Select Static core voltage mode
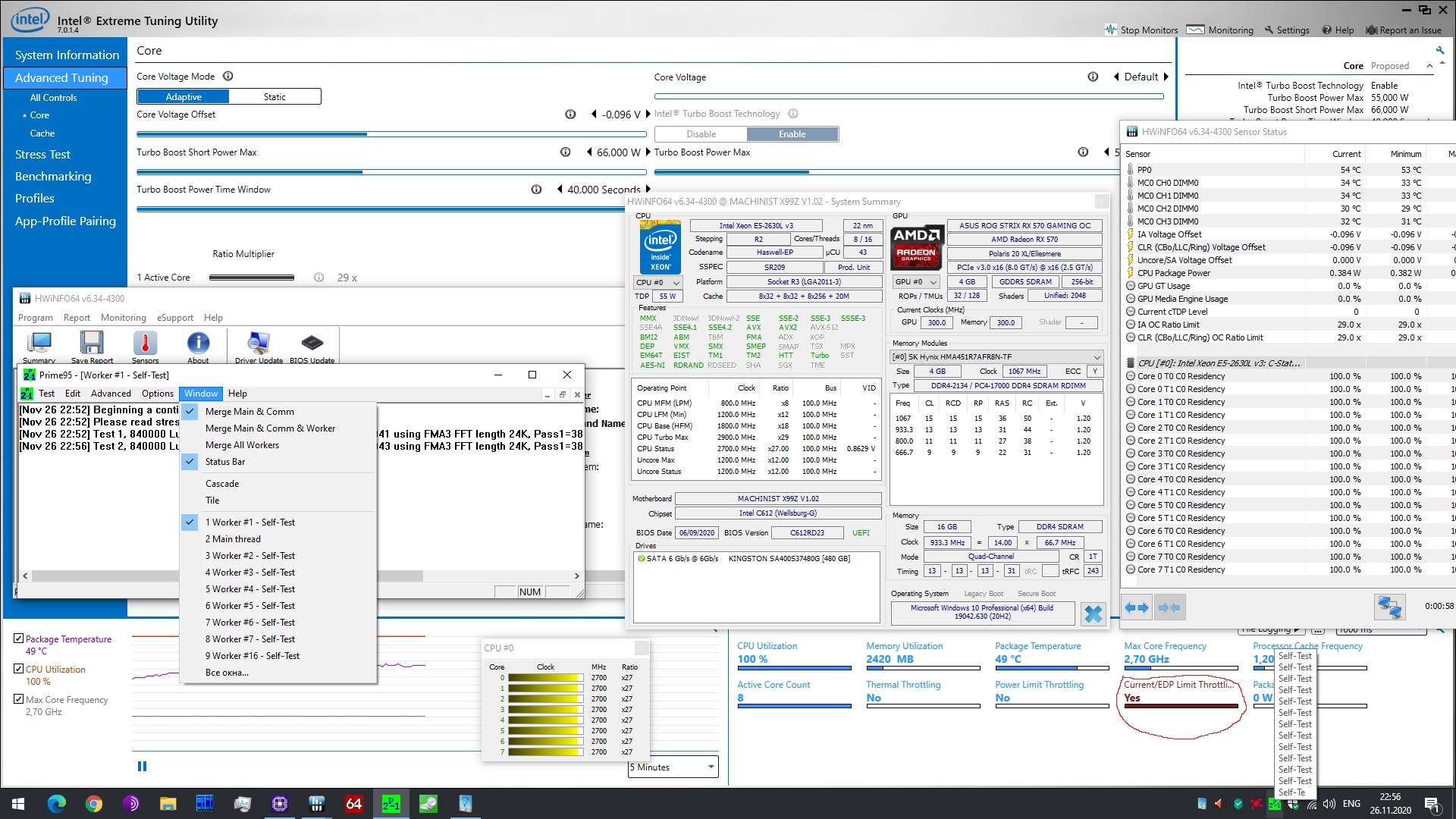 [x=275, y=97]
